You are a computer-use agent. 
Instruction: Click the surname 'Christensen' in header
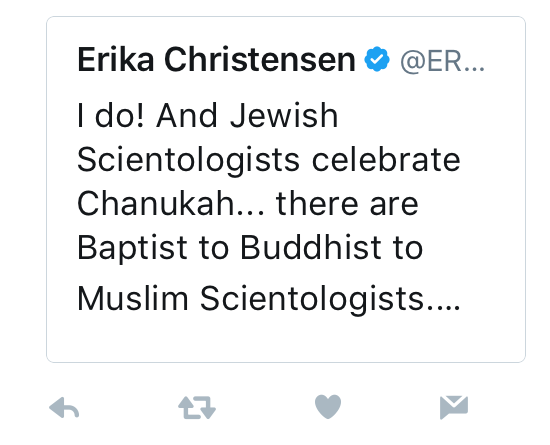click(x=260, y=60)
